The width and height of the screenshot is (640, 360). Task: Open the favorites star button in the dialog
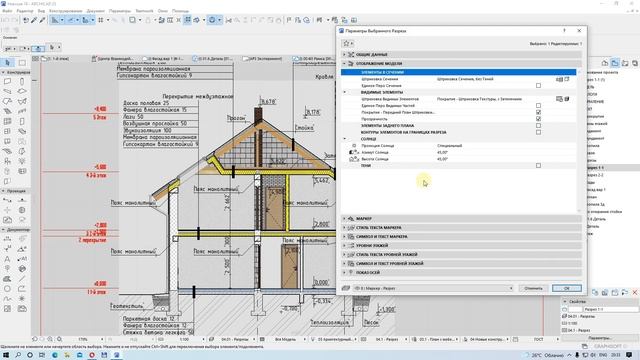[348, 43]
